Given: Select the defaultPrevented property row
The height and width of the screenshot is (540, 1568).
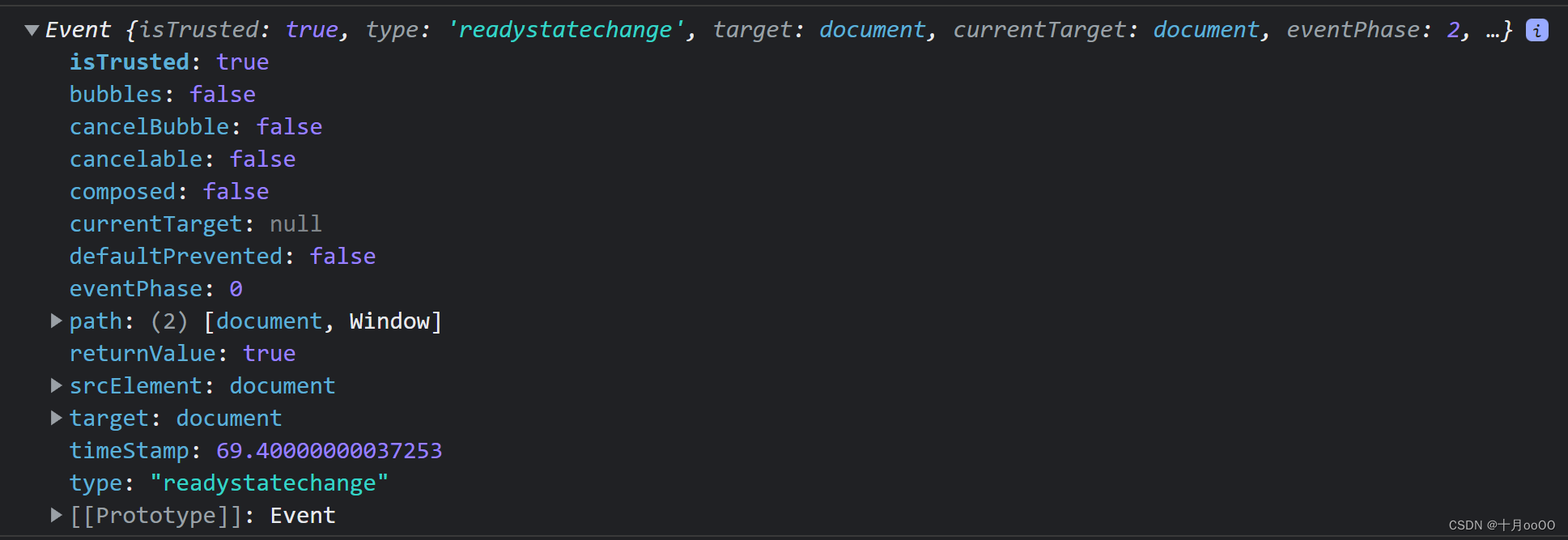Looking at the screenshot, I should coord(176,257).
